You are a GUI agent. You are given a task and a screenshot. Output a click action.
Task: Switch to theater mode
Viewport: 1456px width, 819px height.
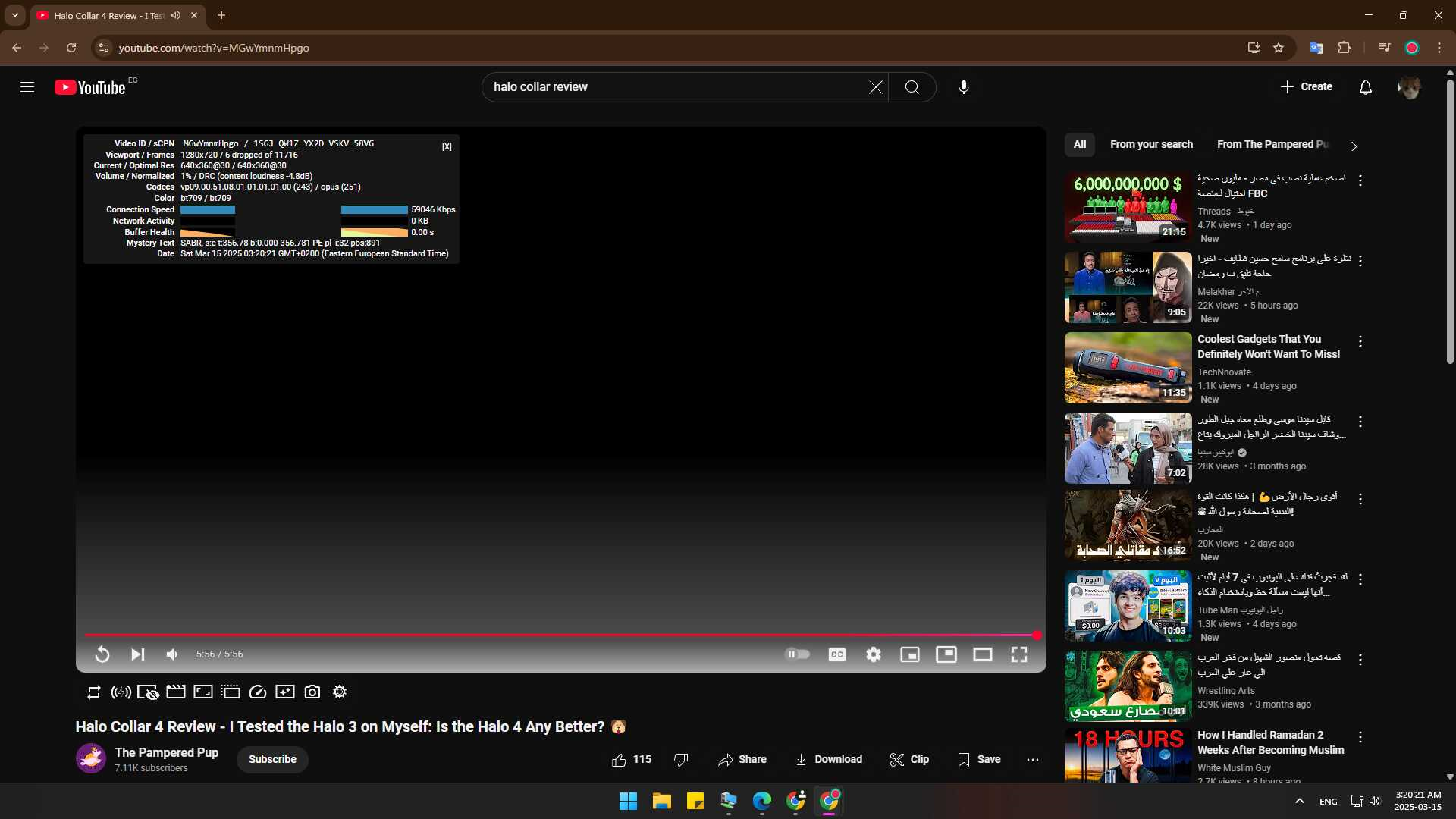point(983,654)
